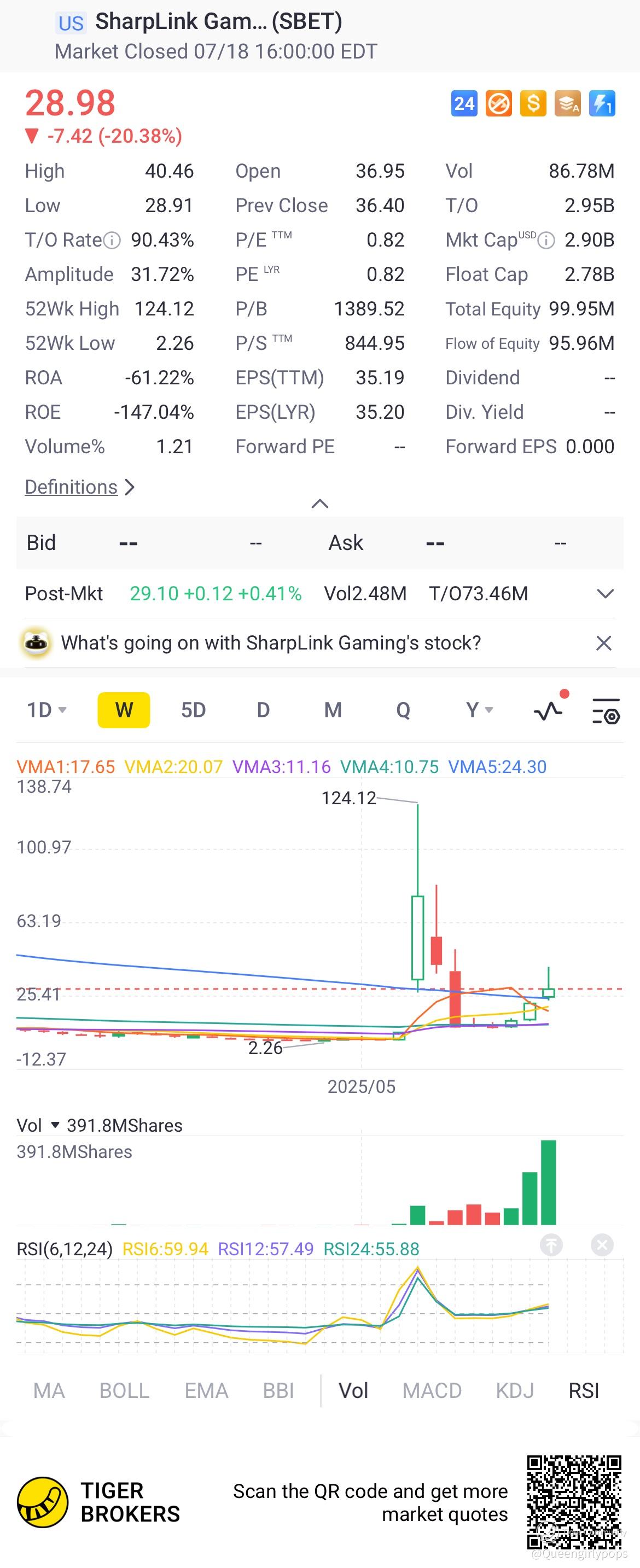Tap the yellow dollar sign badge icon
The image size is (640, 1568).
point(533,103)
